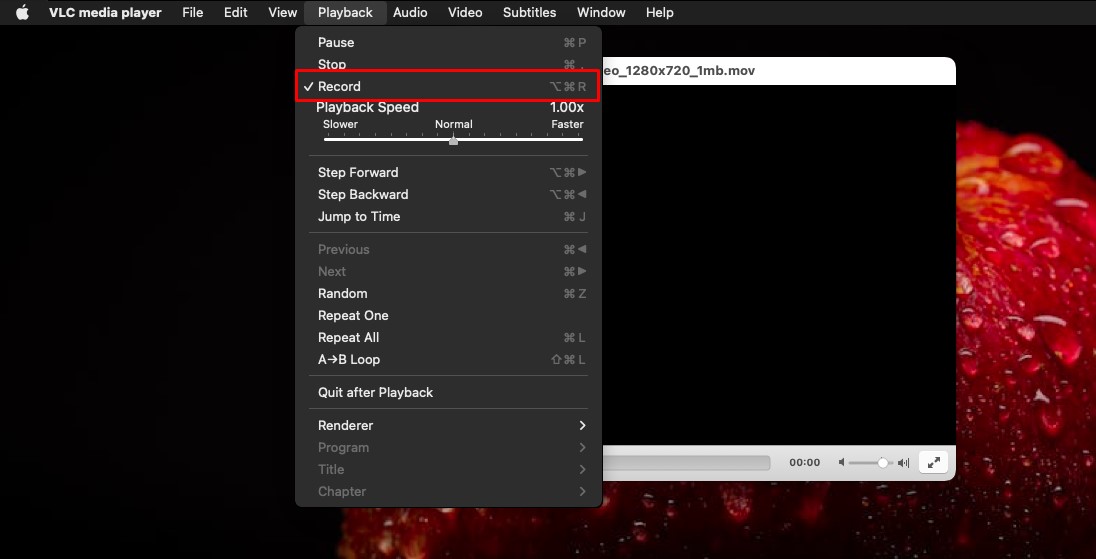Click the volume slider knob in player

click(x=883, y=463)
